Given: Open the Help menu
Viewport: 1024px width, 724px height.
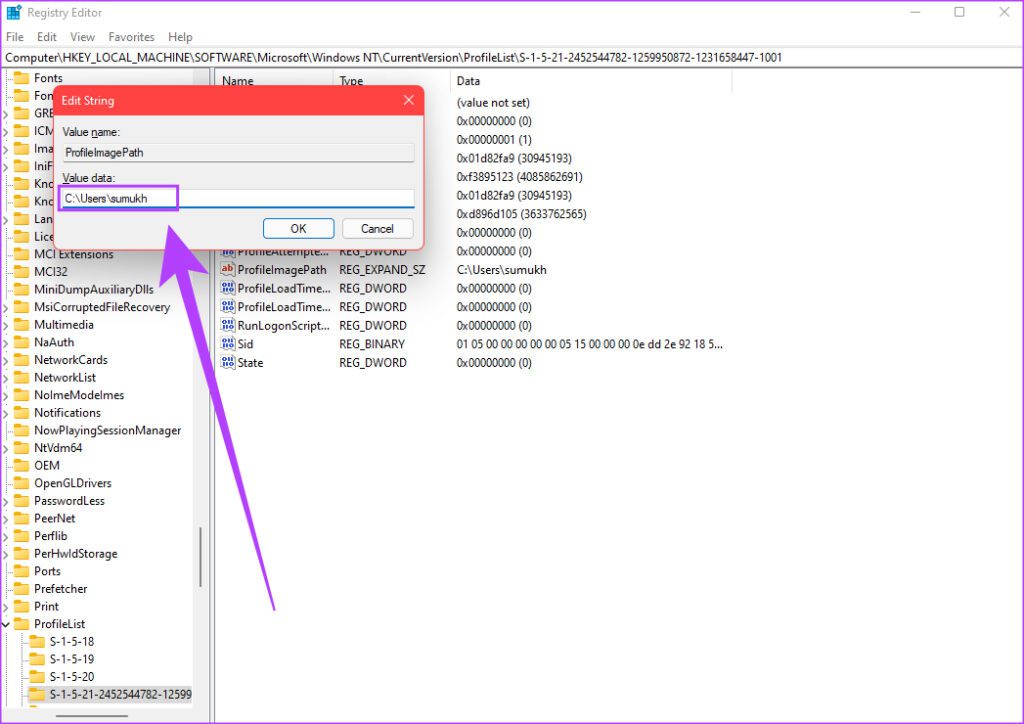Looking at the screenshot, I should 180,37.
